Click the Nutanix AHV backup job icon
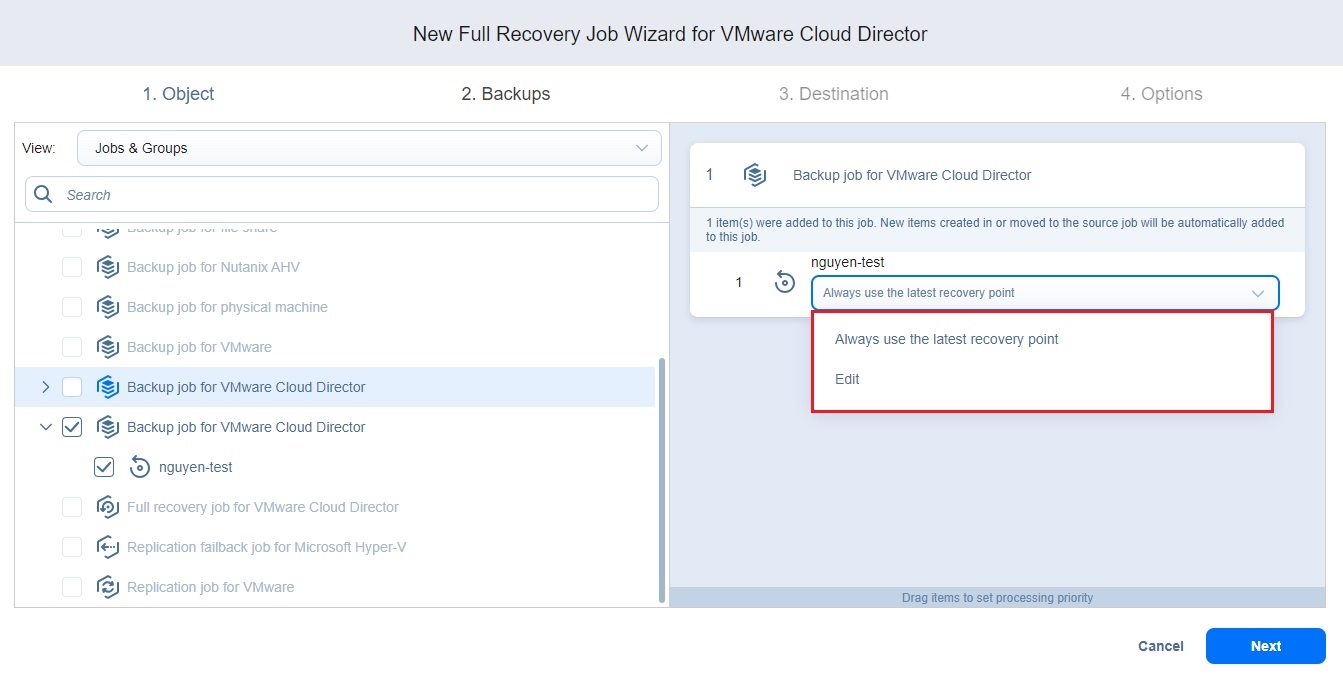The height and width of the screenshot is (681, 1343). (108, 267)
